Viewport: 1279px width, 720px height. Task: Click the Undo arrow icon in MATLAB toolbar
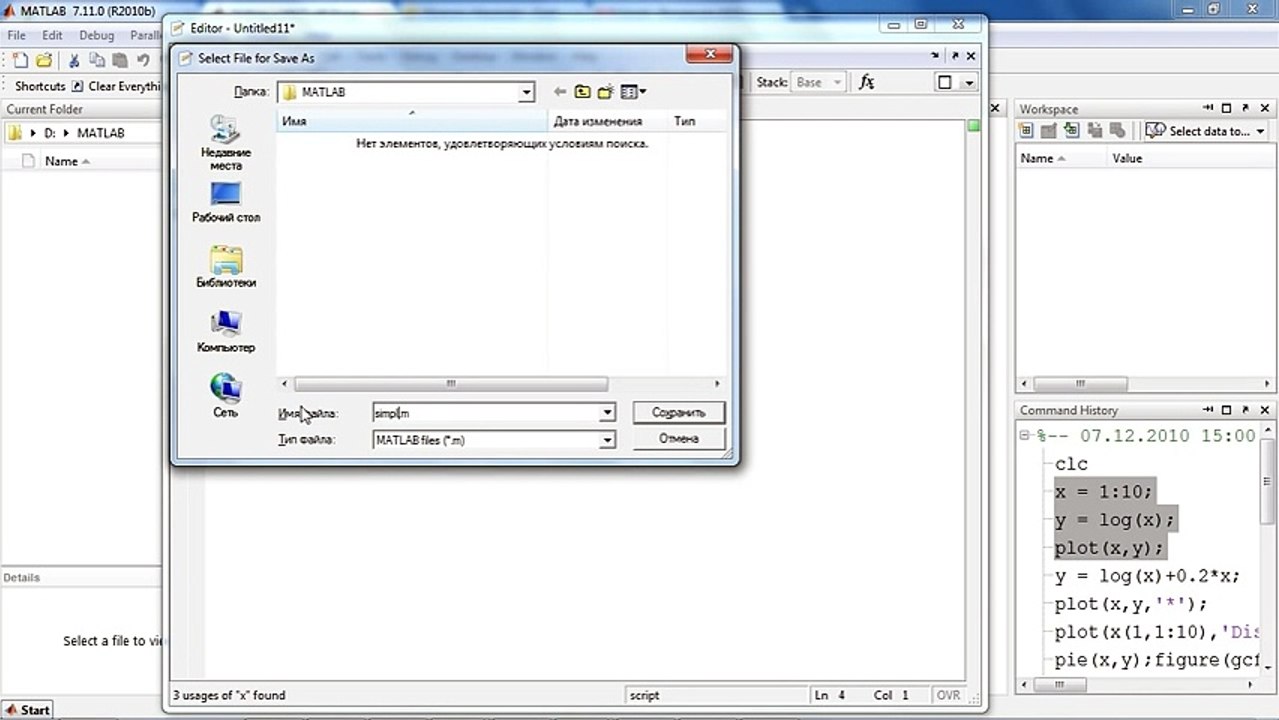click(x=143, y=60)
